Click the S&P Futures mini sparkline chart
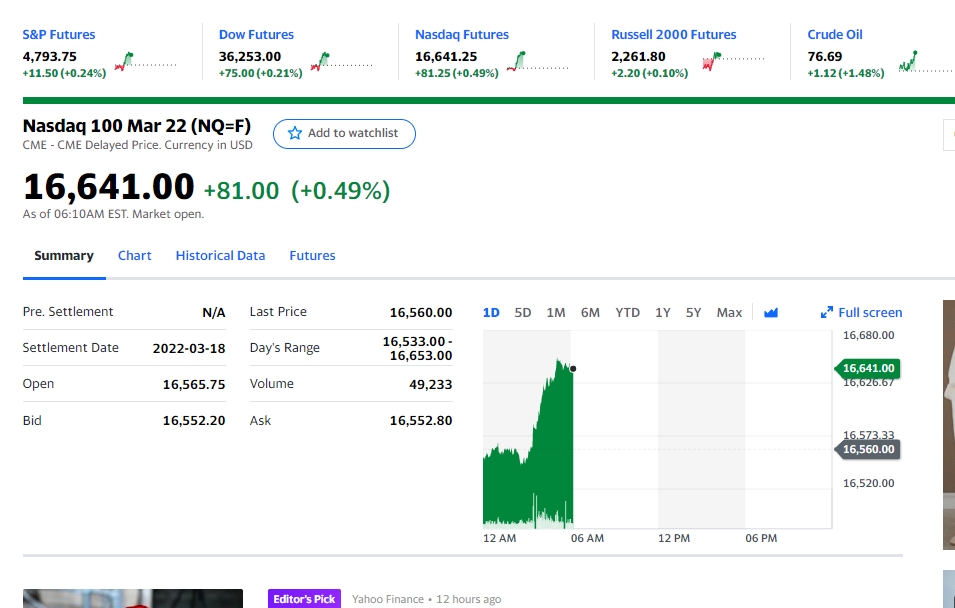Image resolution: width=955 pixels, height=608 pixels. 146,62
